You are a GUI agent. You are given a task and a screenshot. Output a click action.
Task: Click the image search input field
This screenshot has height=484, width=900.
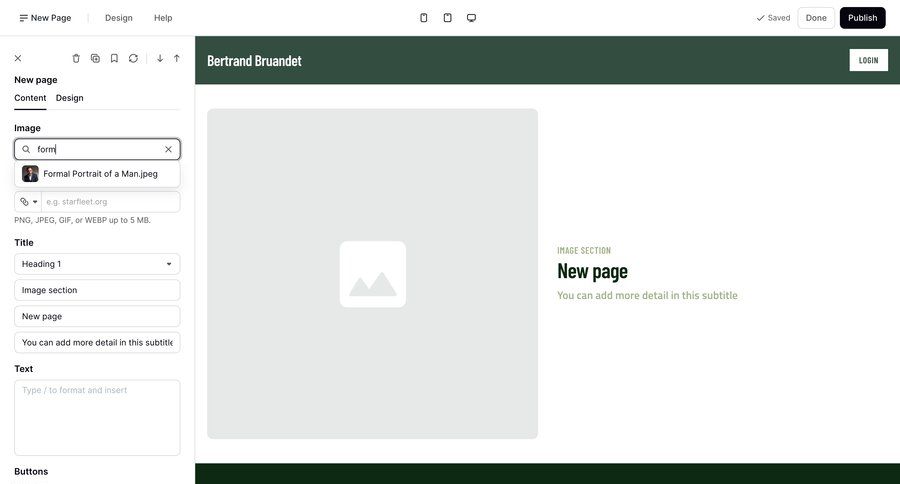(98, 149)
